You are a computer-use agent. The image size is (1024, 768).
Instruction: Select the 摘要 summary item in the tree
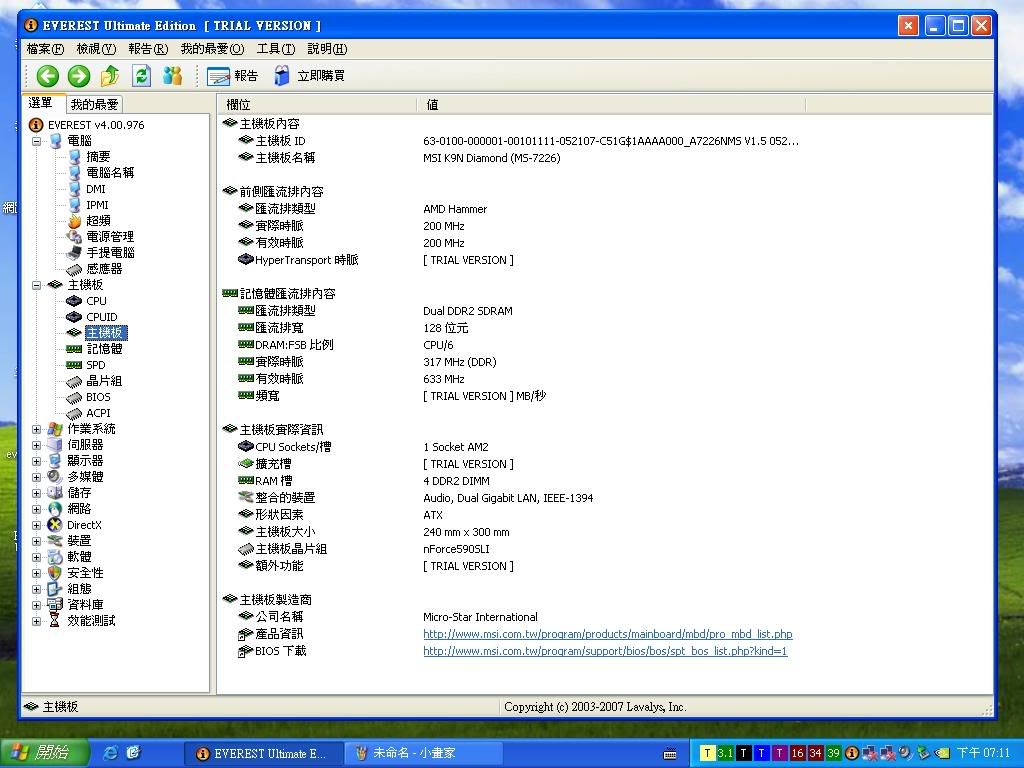tap(98, 157)
